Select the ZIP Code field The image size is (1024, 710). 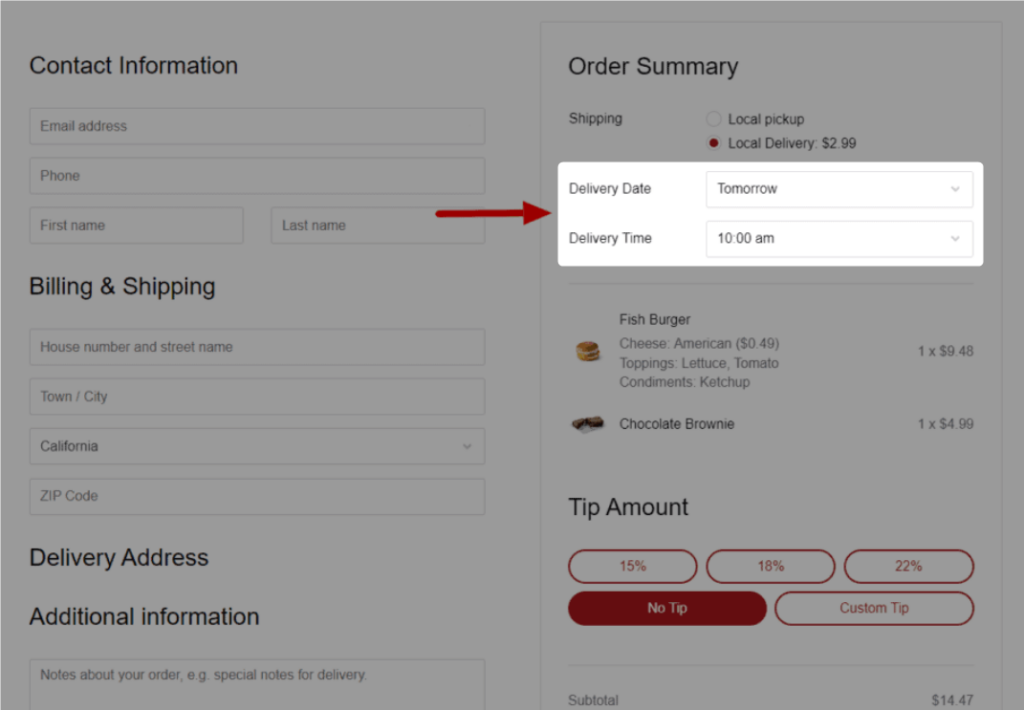pyautogui.click(x=256, y=496)
